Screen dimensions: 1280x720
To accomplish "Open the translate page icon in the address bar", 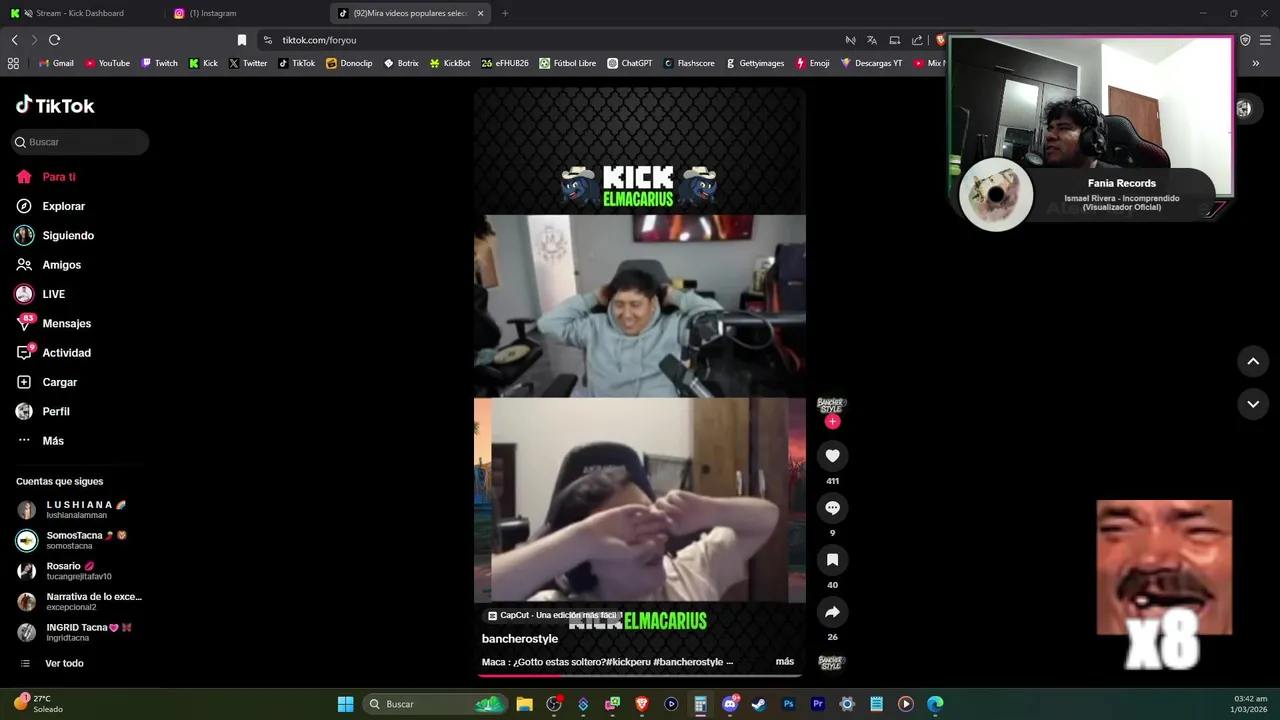I will point(872,40).
